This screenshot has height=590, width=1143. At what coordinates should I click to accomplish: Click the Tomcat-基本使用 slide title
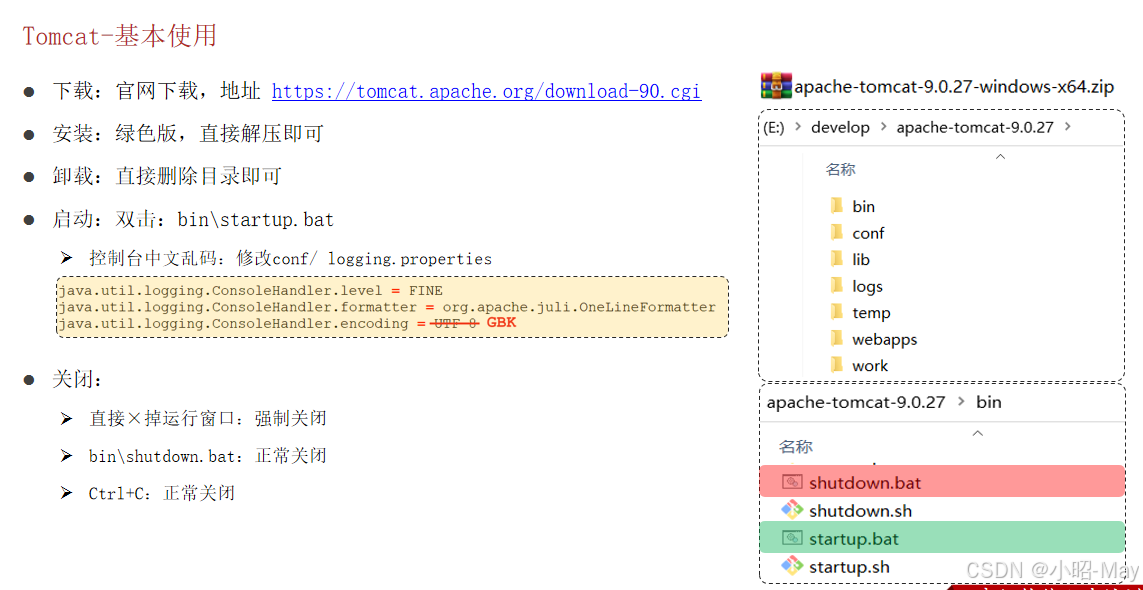point(120,35)
